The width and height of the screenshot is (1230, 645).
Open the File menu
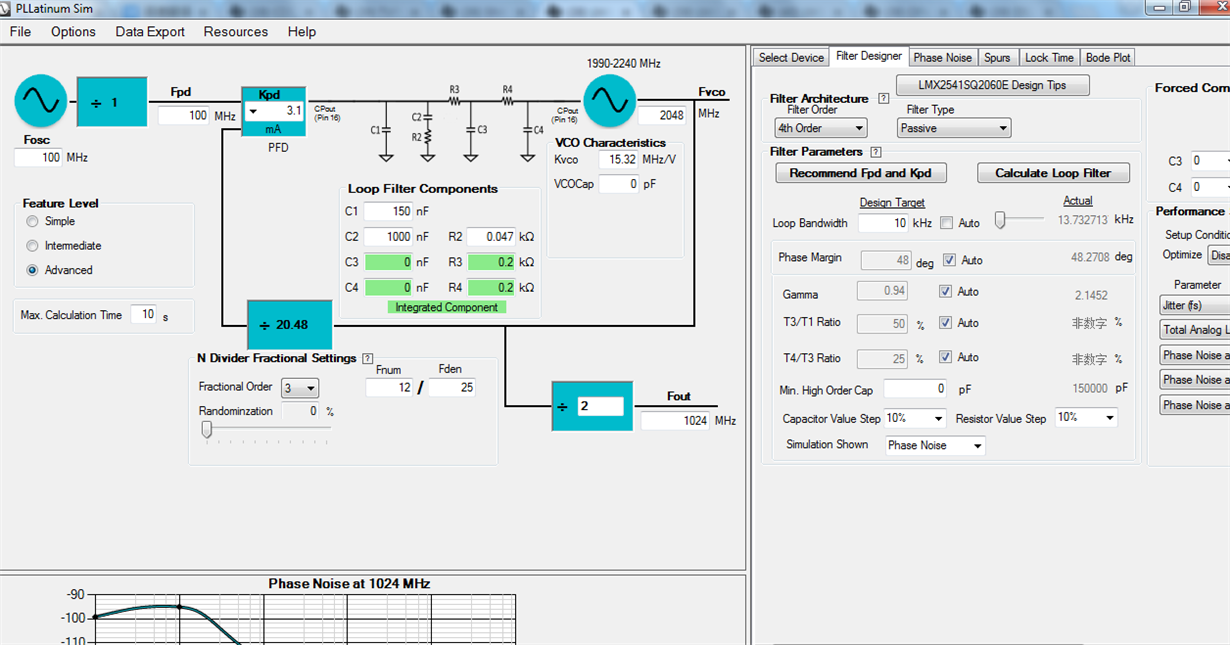point(20,32)
